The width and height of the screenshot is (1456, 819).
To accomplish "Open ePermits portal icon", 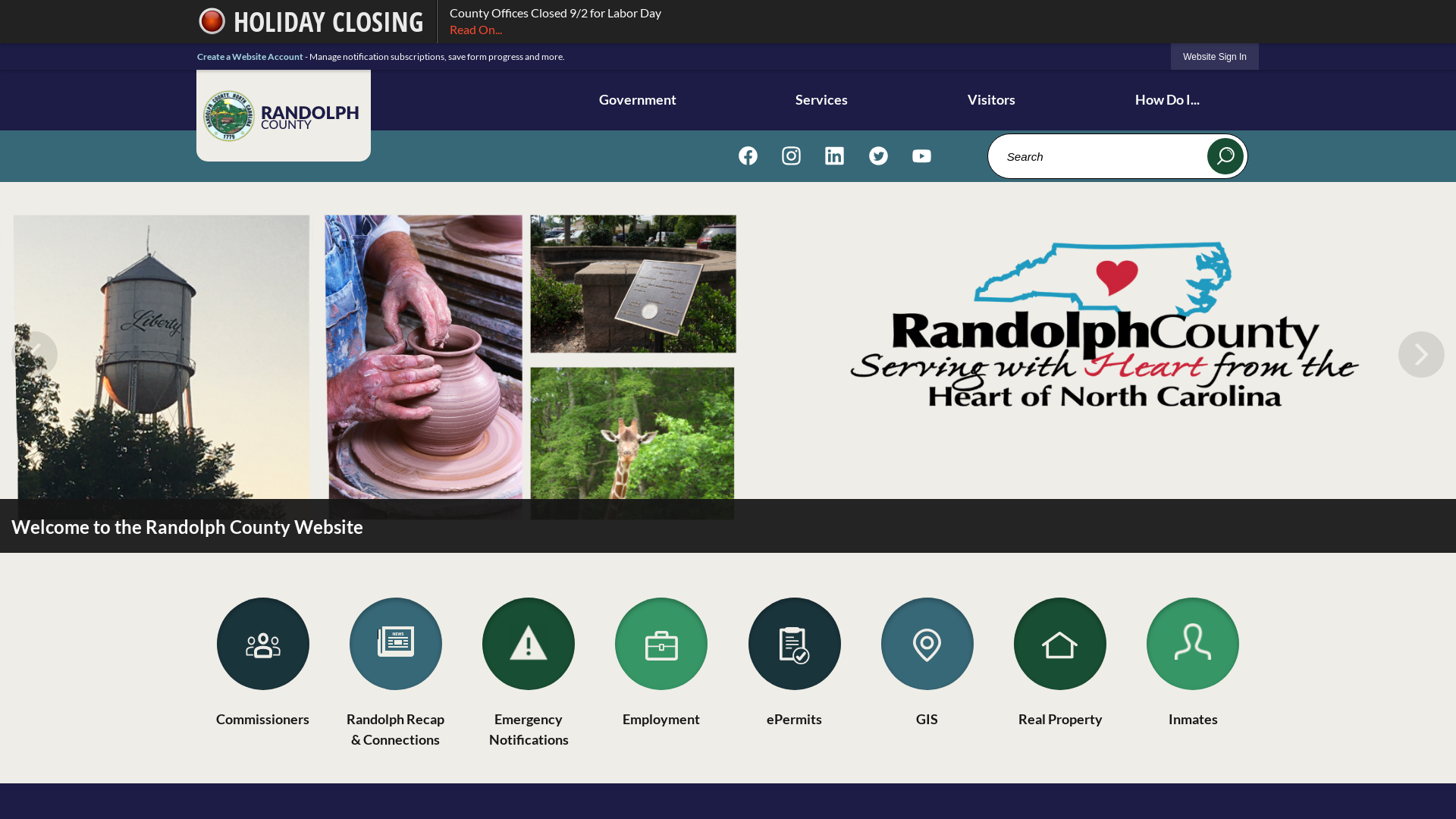I will (794, 644).
